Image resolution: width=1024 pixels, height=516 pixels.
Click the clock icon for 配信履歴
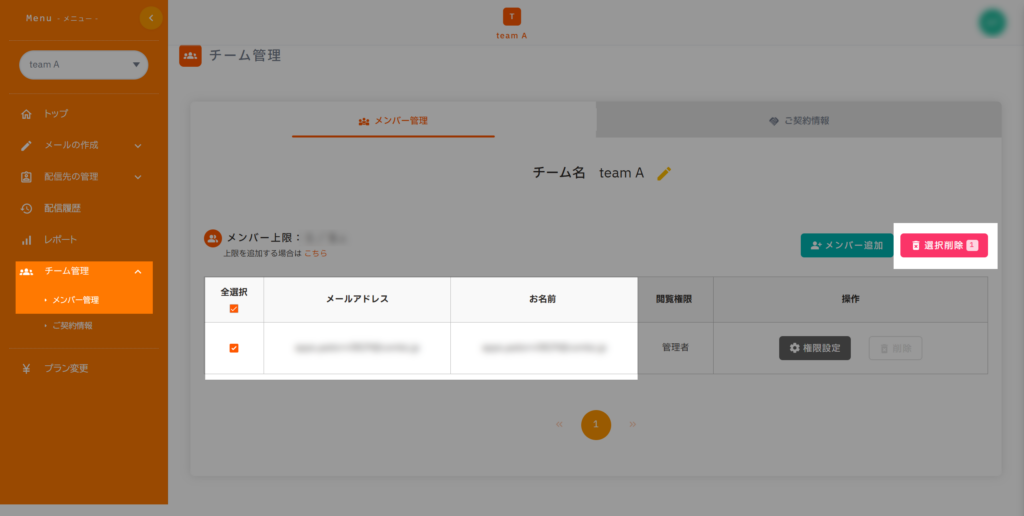point(27,208)
